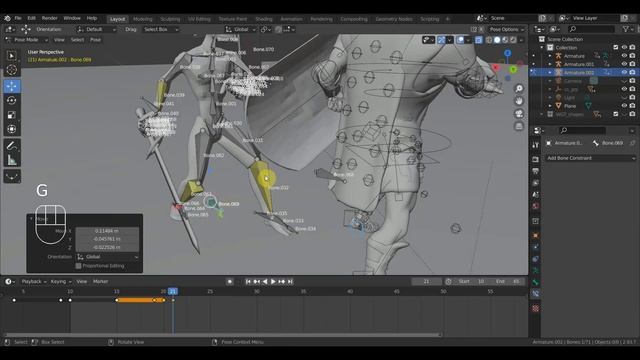
Task: Open the Edit menu
Action: pyautogui.click(x=31, y=18)
